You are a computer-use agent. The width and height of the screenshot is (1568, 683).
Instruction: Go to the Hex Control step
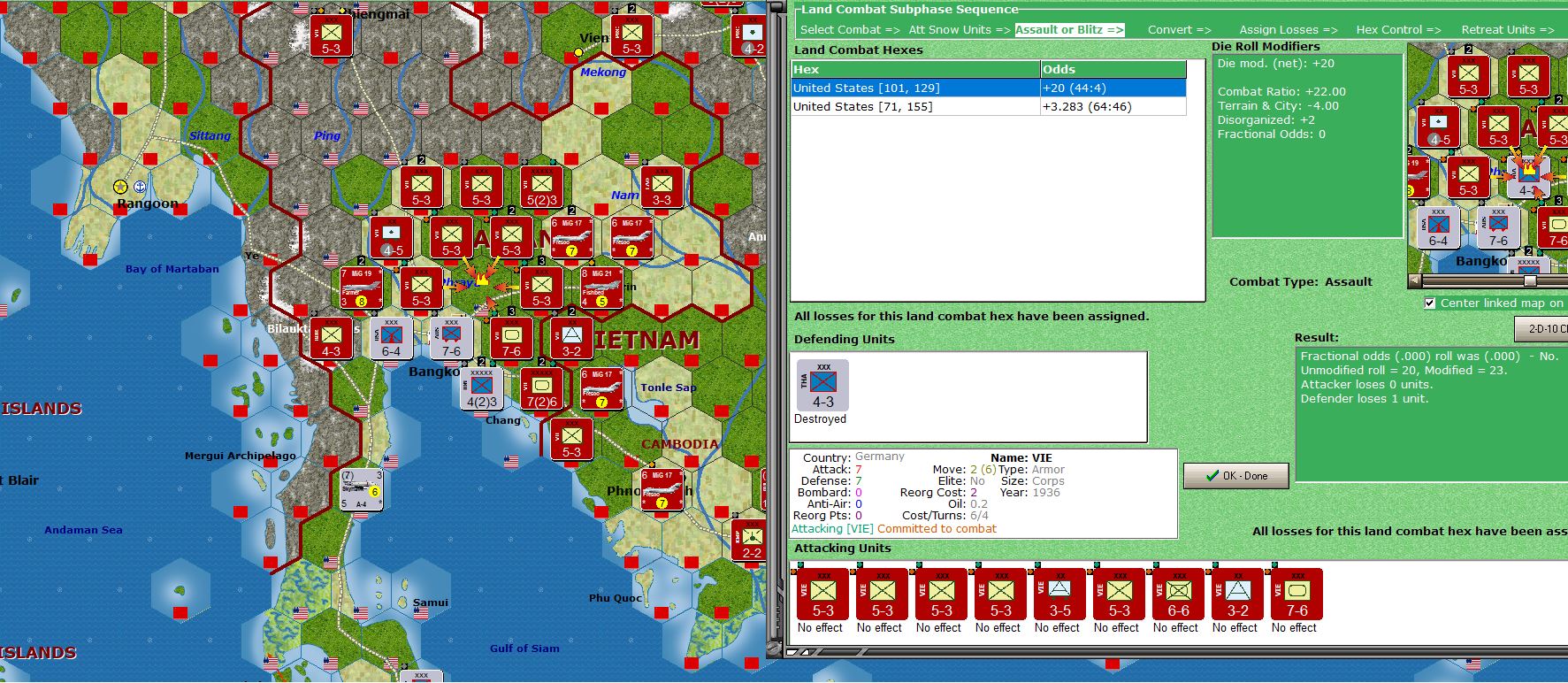pyautogui.click(x=1399, y=30)
